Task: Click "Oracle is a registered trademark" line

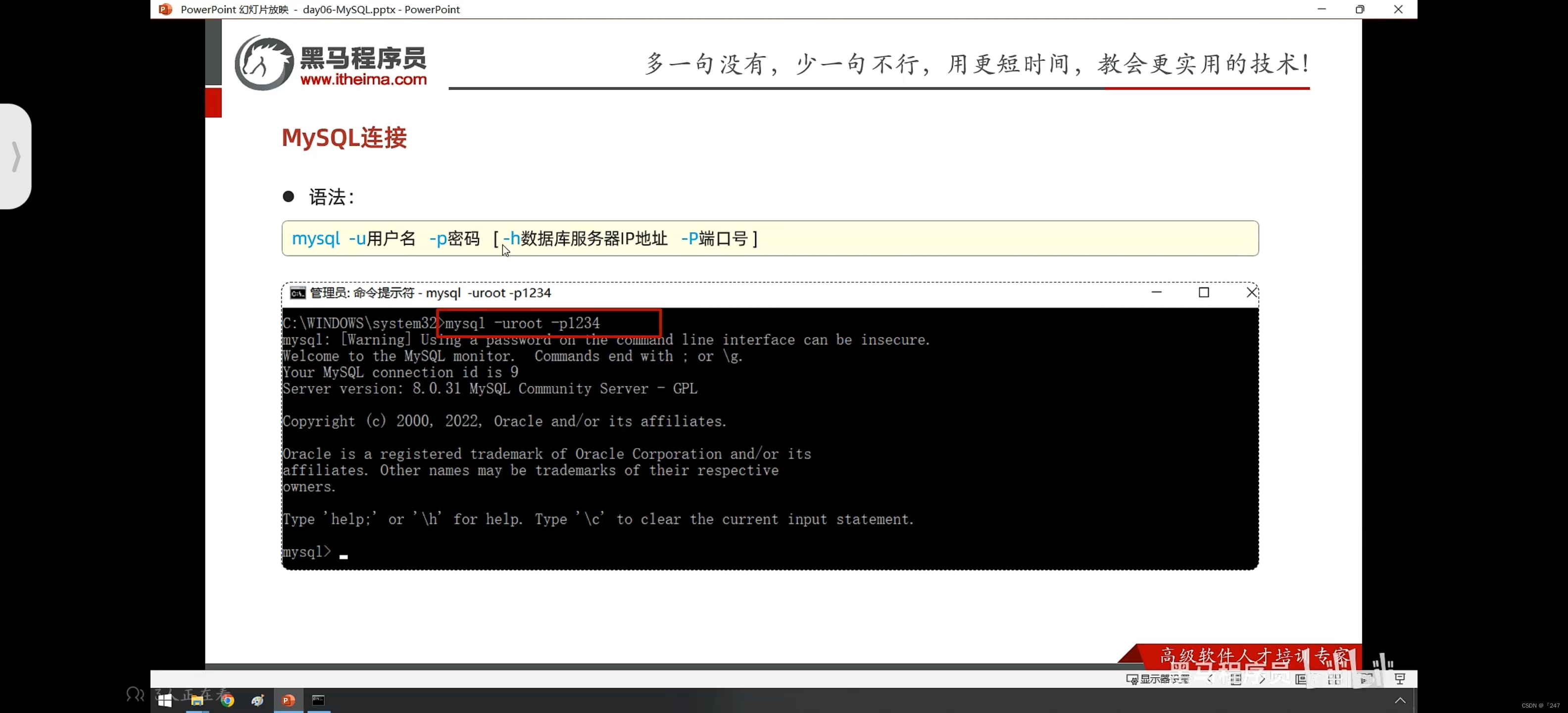Action: 546,454
